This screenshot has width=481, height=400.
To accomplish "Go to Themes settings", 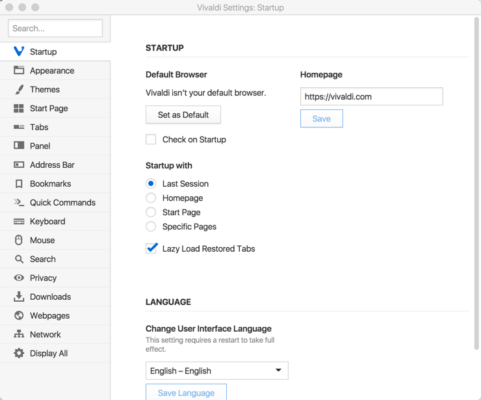I will pos(55,89).
